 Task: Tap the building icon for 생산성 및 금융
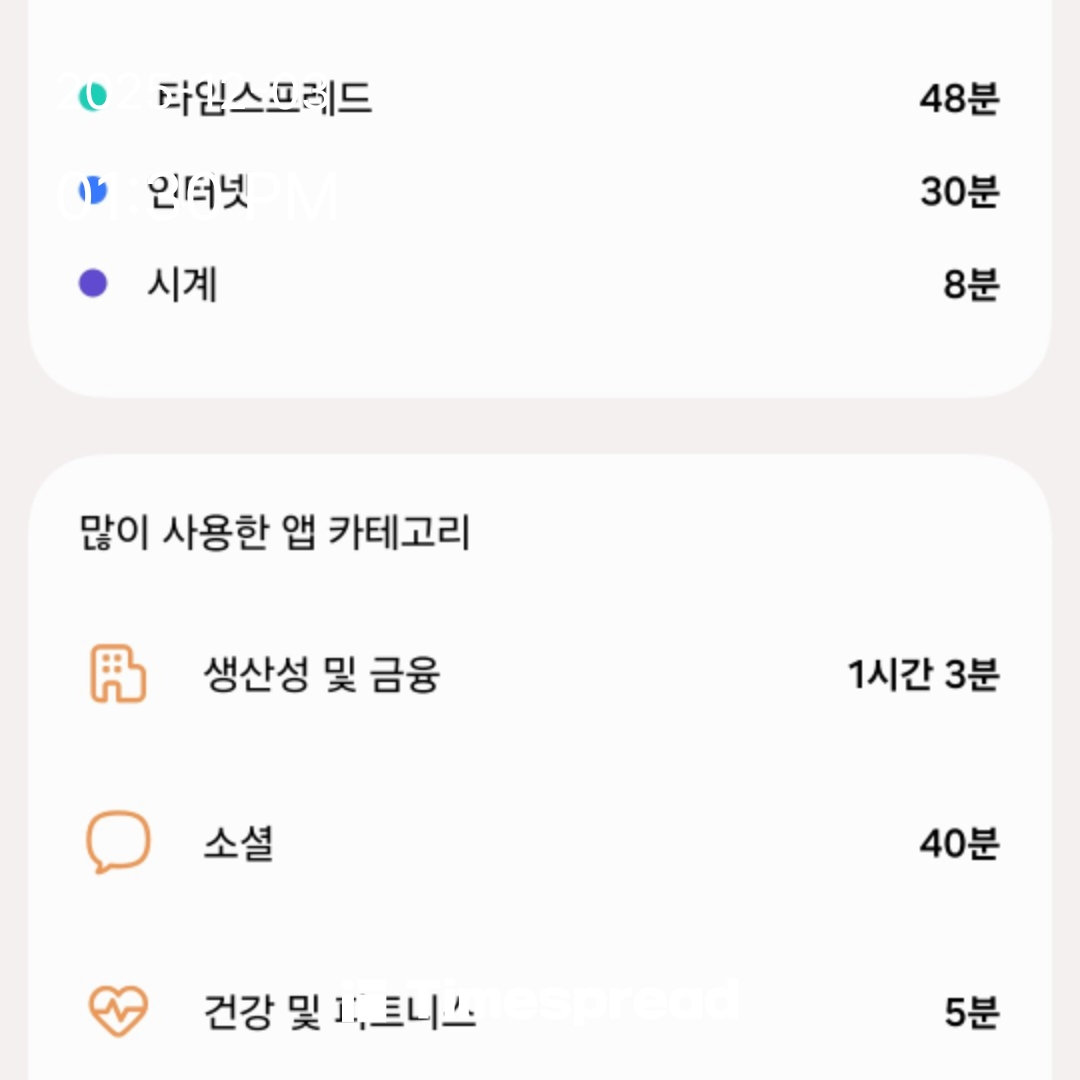pos(118,674)
